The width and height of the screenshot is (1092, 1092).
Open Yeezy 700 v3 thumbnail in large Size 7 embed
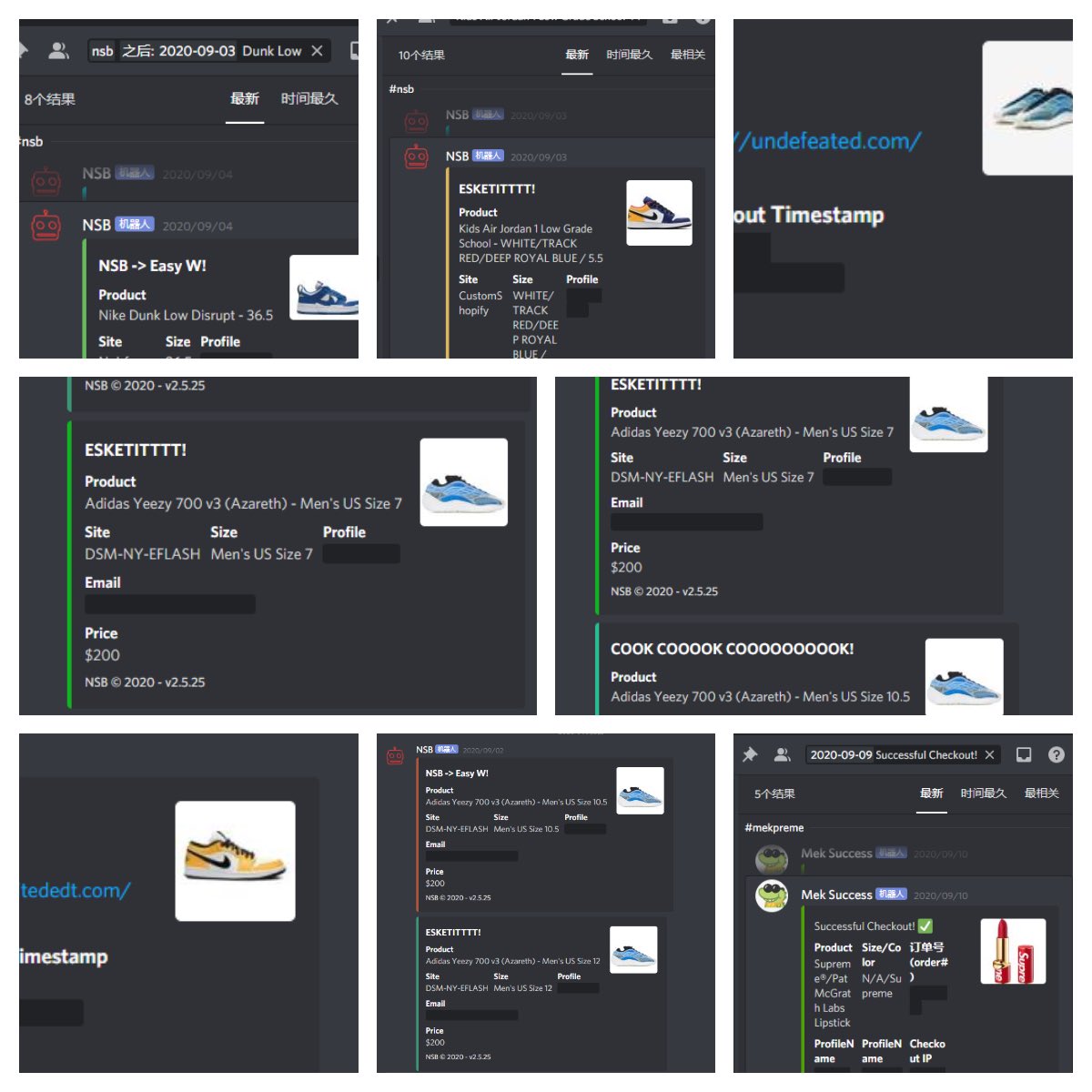click(463, 482)
